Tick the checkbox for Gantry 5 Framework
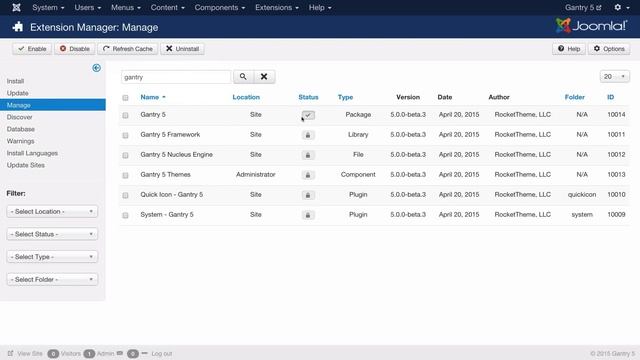 125,136
